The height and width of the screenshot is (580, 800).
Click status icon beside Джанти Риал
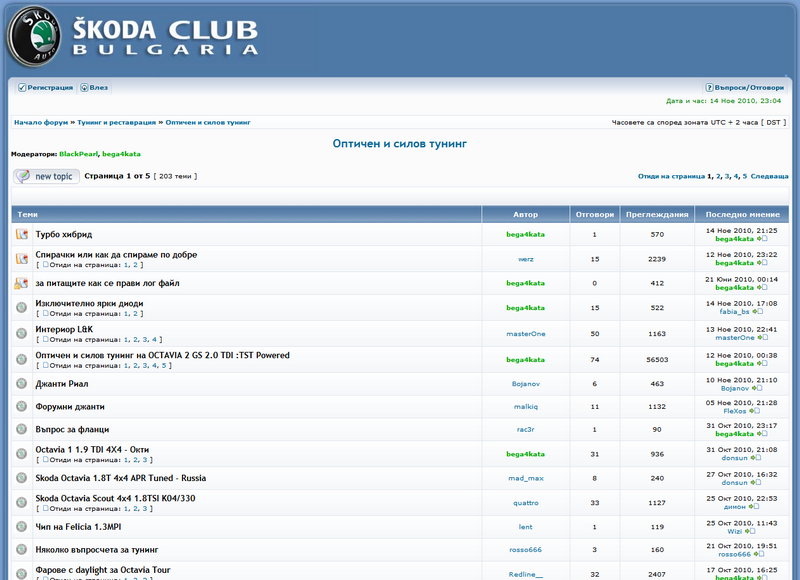click(21, 384)
